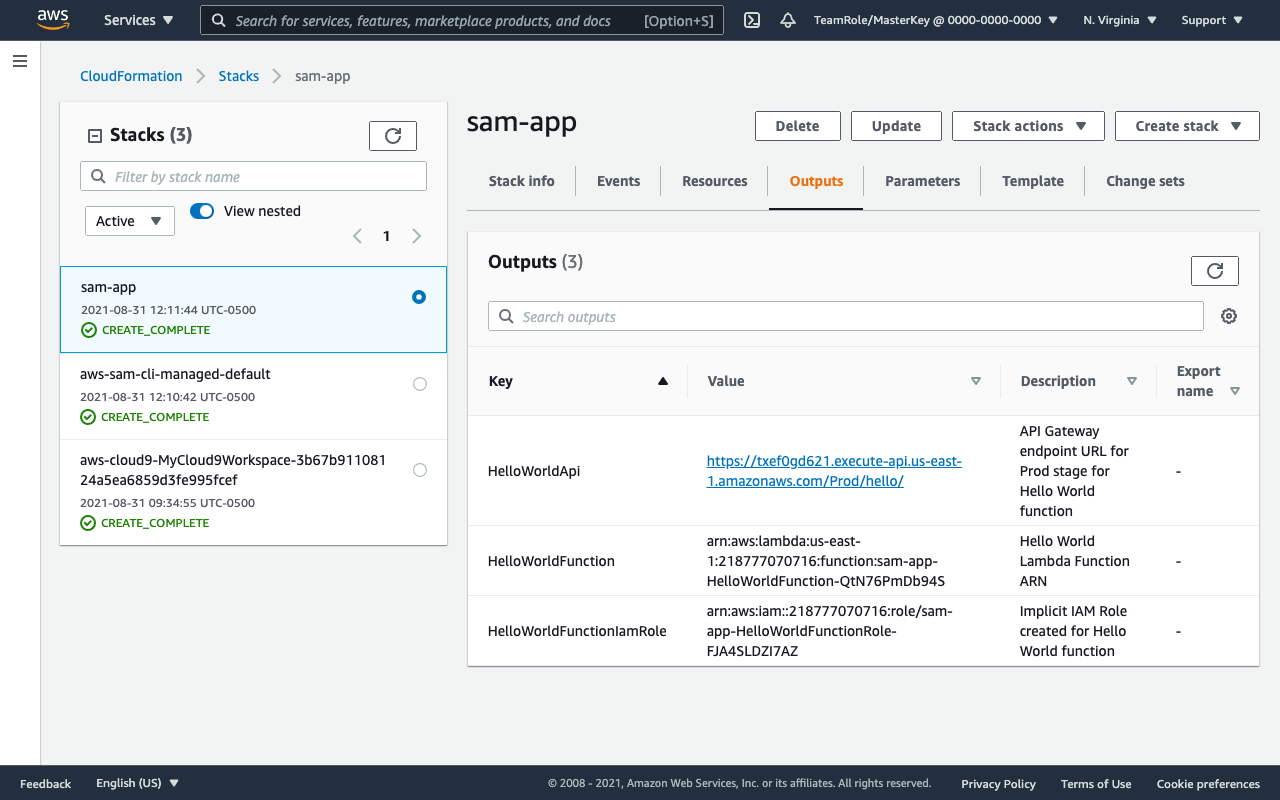Open the N. Virginia region selector
1280x800 pixels.
(1120, 20)
